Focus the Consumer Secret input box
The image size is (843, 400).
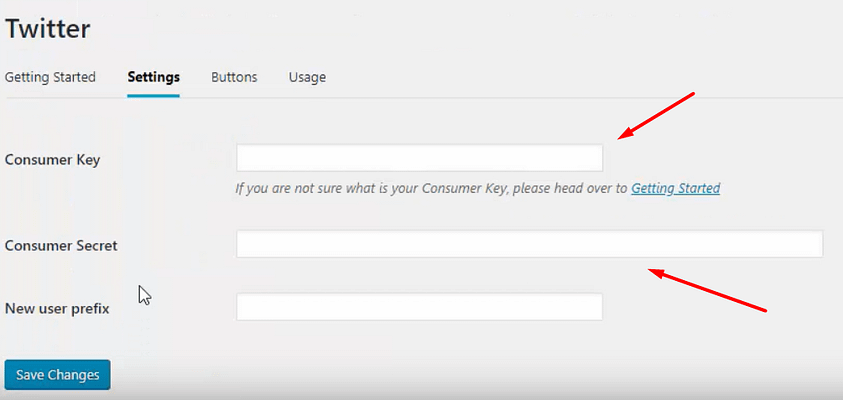point(529,244)
